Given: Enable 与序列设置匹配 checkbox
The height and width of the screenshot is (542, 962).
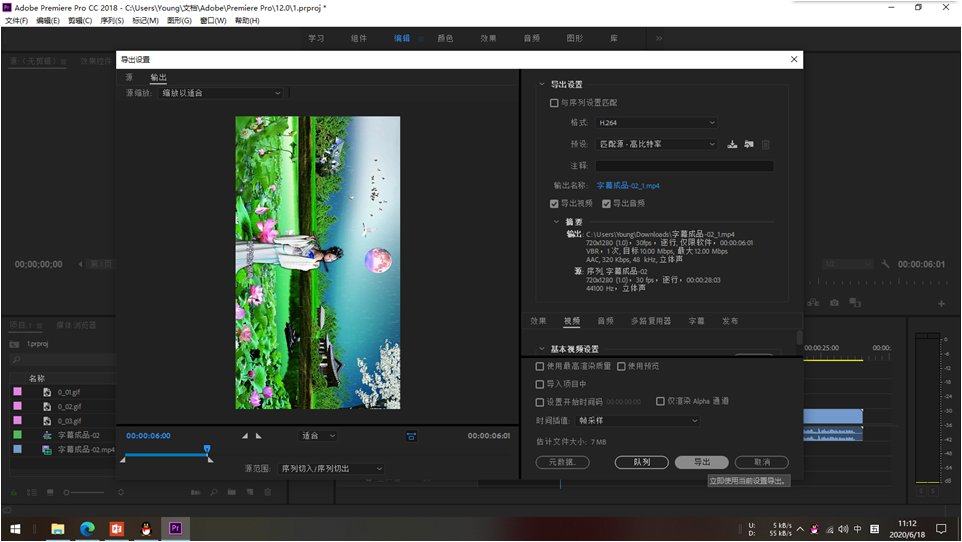Looking at the screenshot, I should coord(554,103).
